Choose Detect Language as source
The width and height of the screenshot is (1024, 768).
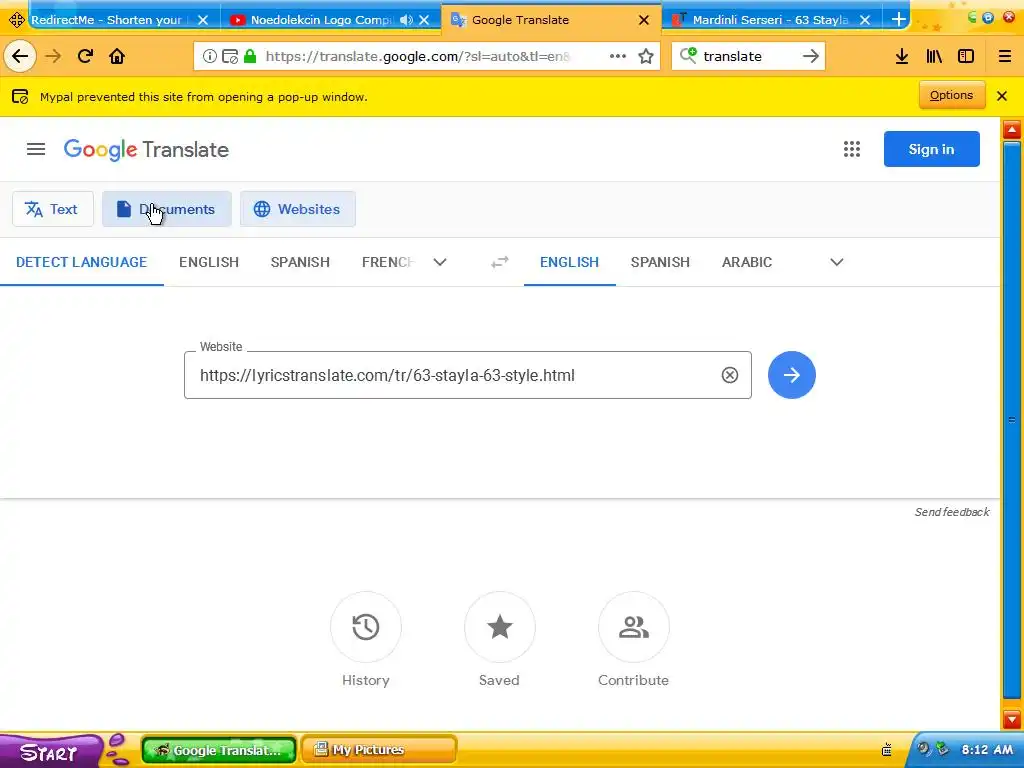(x=82, y=262)
